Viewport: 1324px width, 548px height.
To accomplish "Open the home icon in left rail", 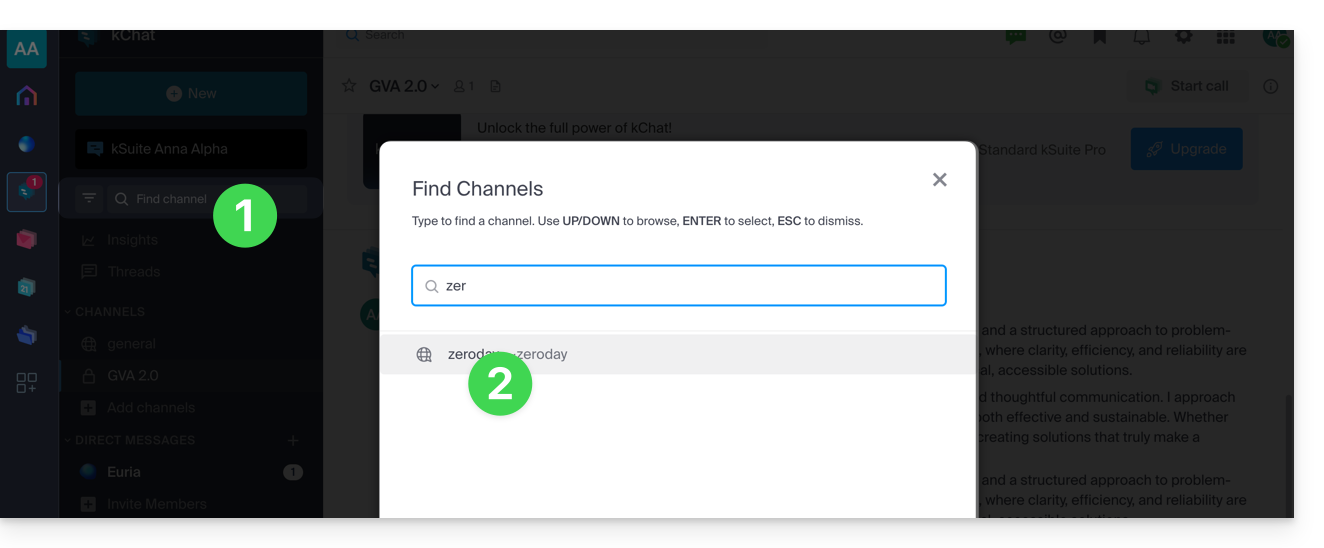I will tap(27, 96).
